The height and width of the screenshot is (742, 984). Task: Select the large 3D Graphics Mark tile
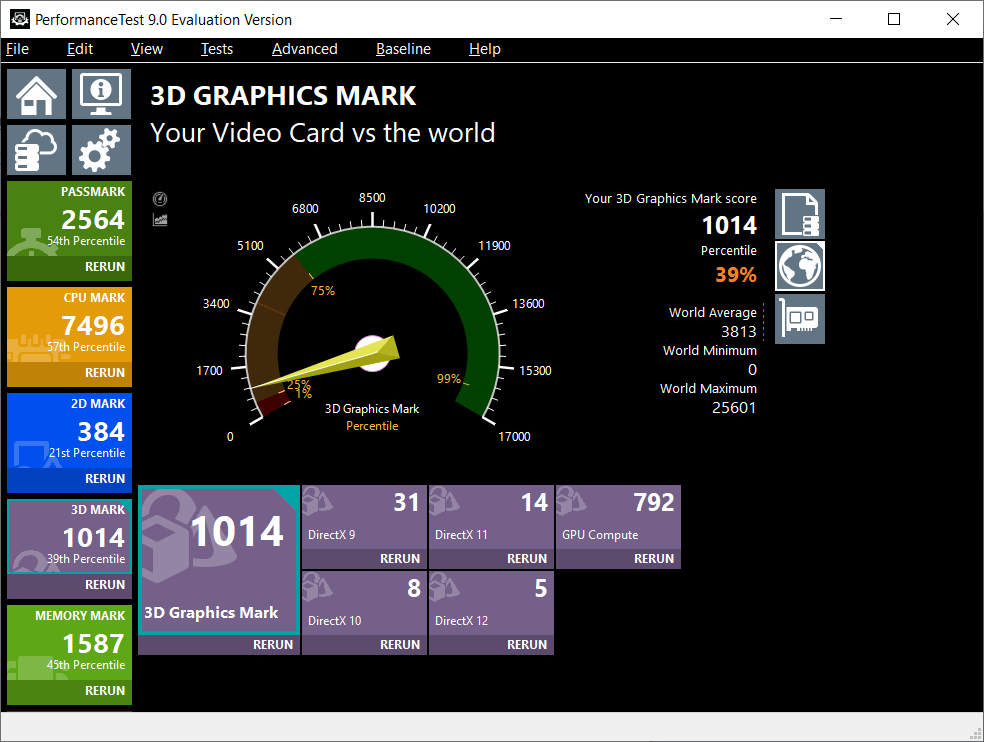219,559
